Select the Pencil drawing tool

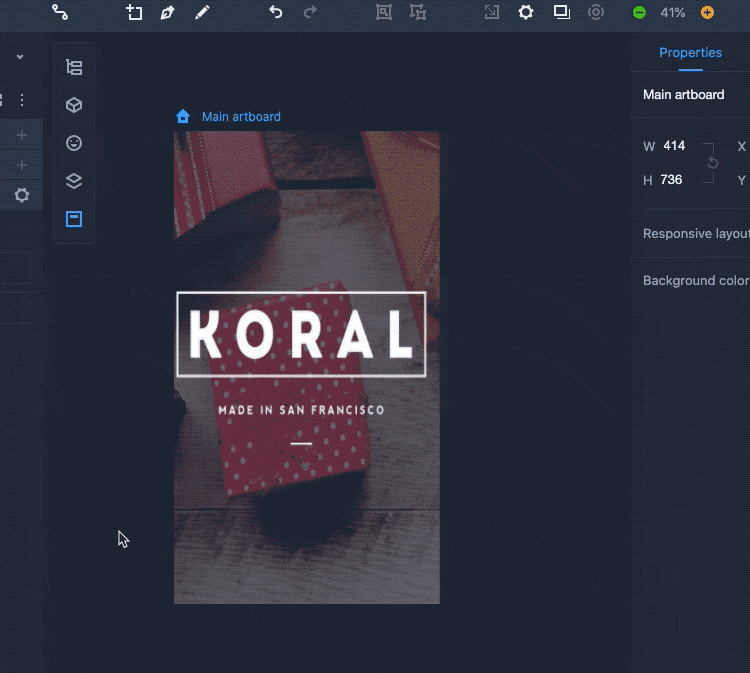202,12
